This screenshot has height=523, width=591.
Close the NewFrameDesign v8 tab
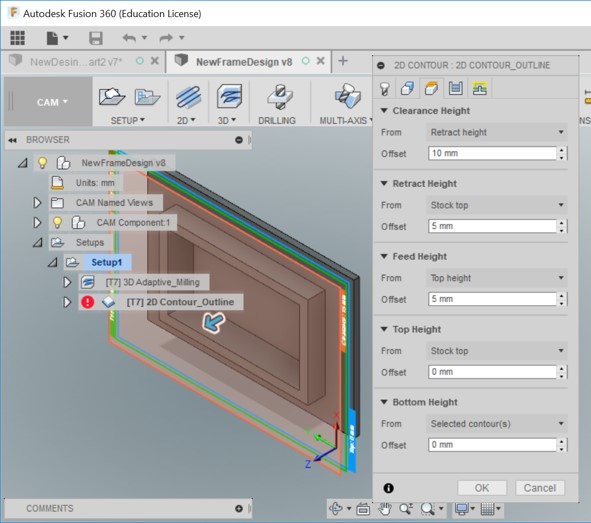[321, 61]
